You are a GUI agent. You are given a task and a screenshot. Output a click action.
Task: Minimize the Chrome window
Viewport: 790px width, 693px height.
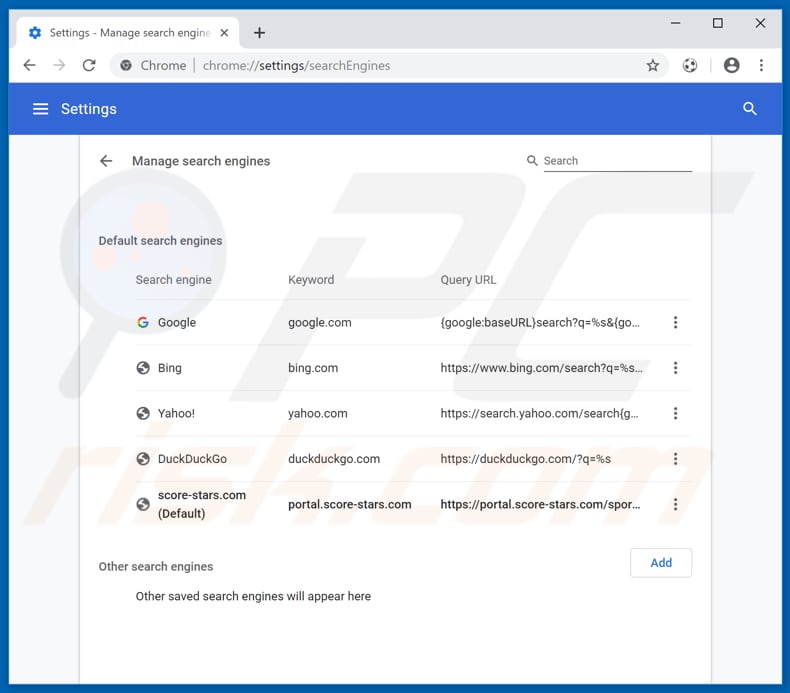(675, 23)
